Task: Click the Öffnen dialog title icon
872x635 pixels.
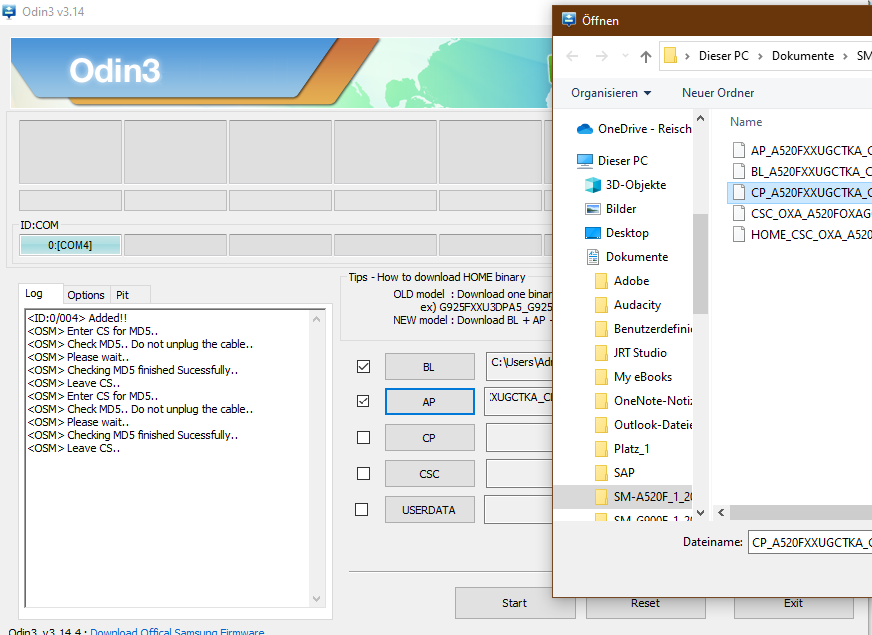Action: [x=569, y=21]
